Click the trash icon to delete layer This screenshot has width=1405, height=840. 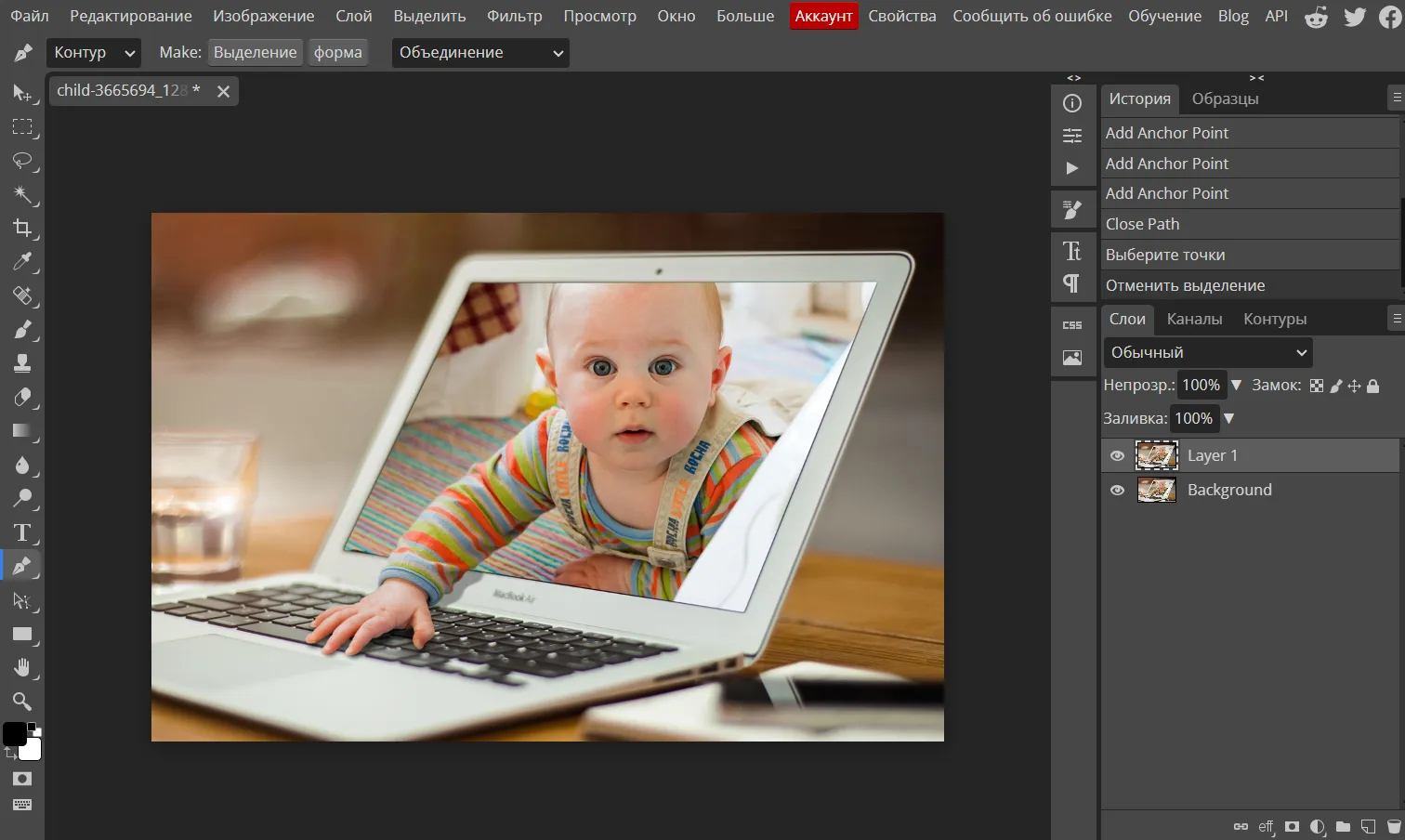(x=1393, y=826)
